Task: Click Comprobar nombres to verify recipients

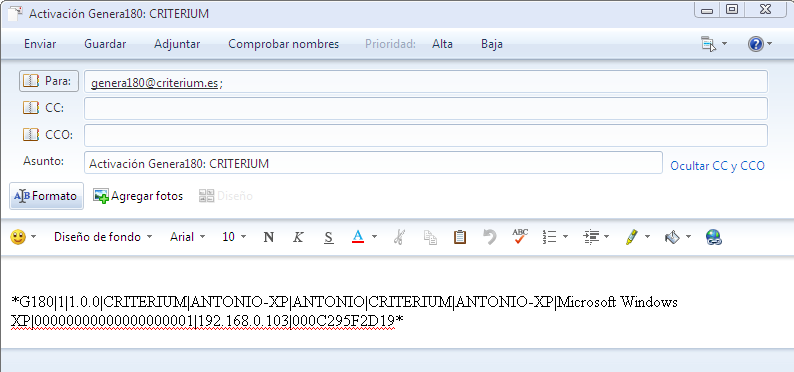Action: tap(284, 44)
